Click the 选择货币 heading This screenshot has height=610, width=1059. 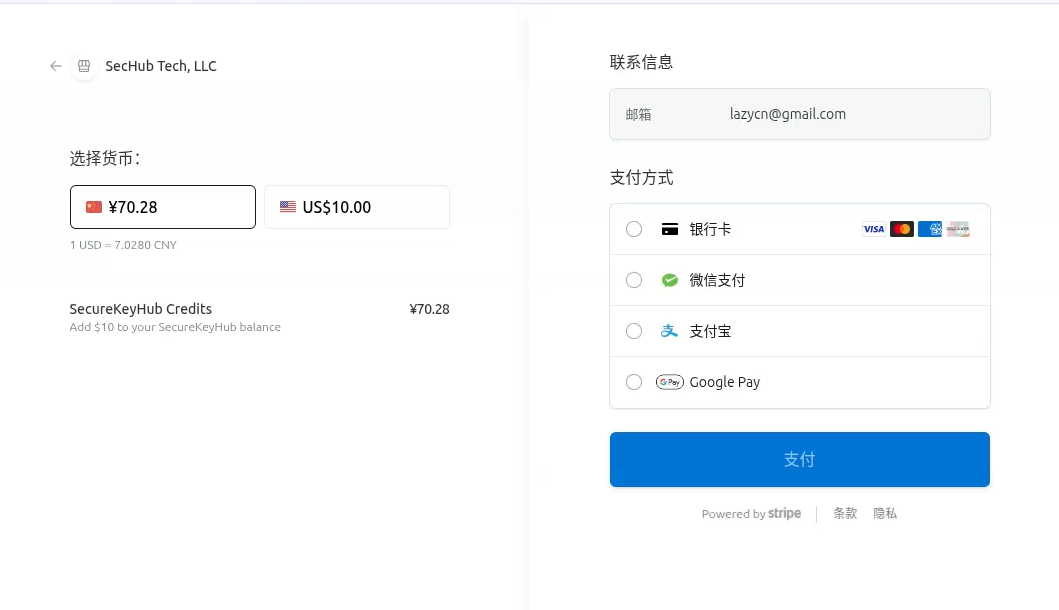point(105,159)
